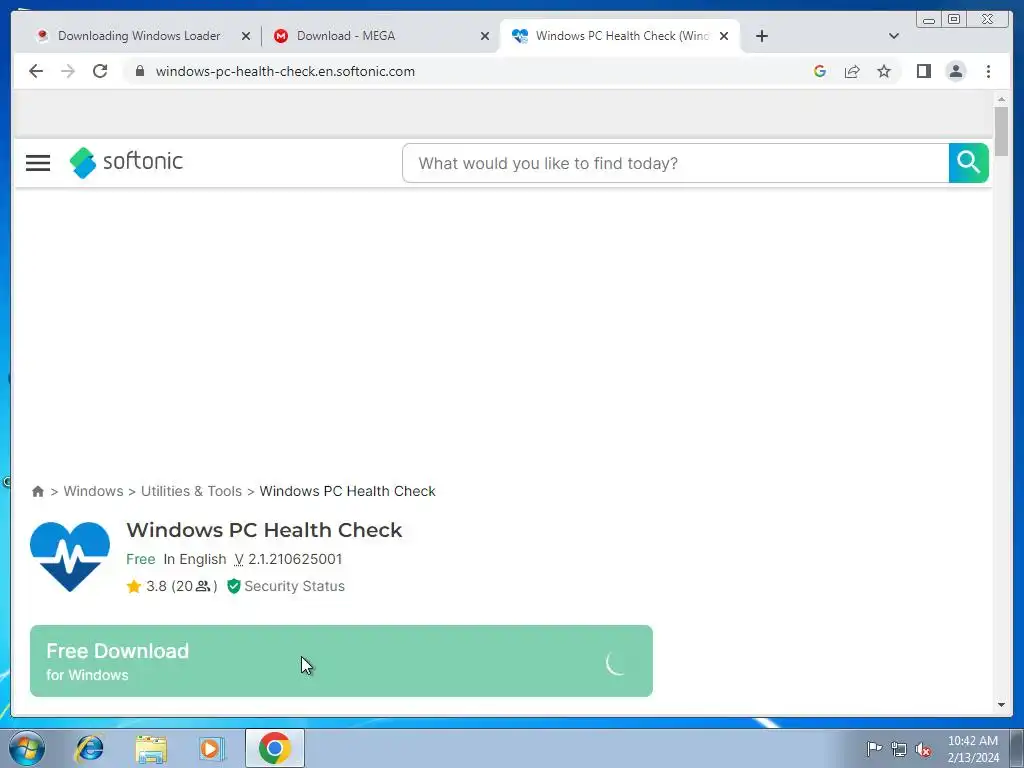Open the Windows Start menu
This screenshot has width=1024, height=768.
click(x=27, y=748)
